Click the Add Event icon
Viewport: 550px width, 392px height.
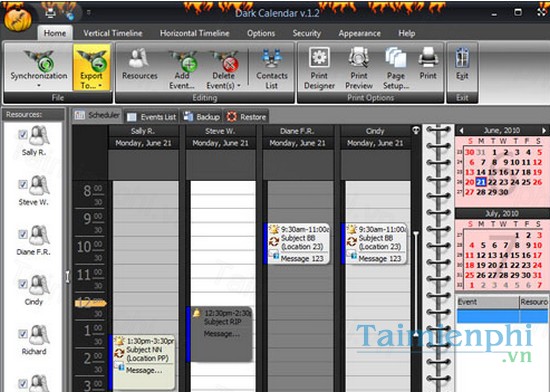pyautogui.click(x=183, y=61)
